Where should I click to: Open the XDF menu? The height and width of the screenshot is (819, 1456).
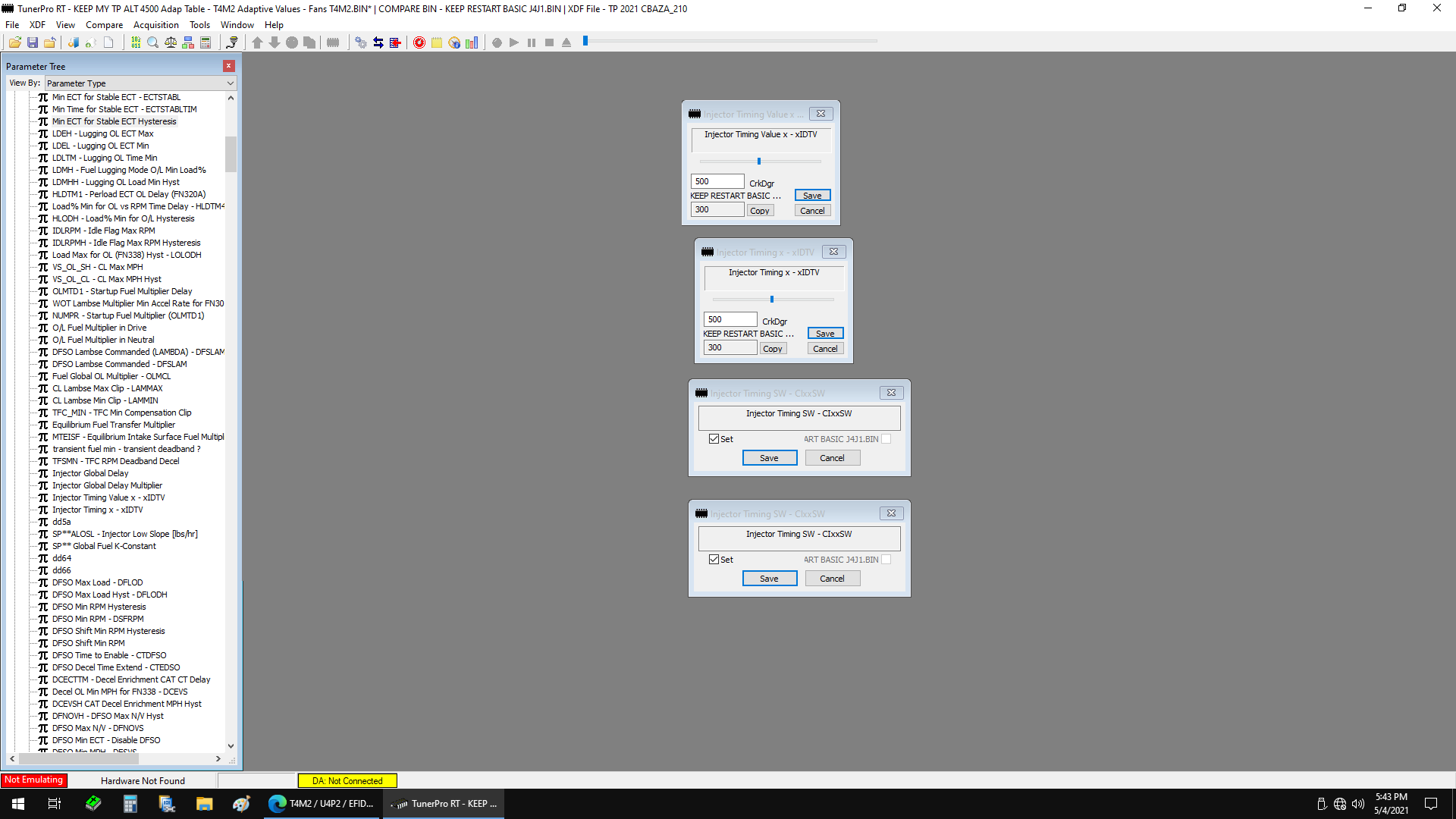click(x=37, y=25)
